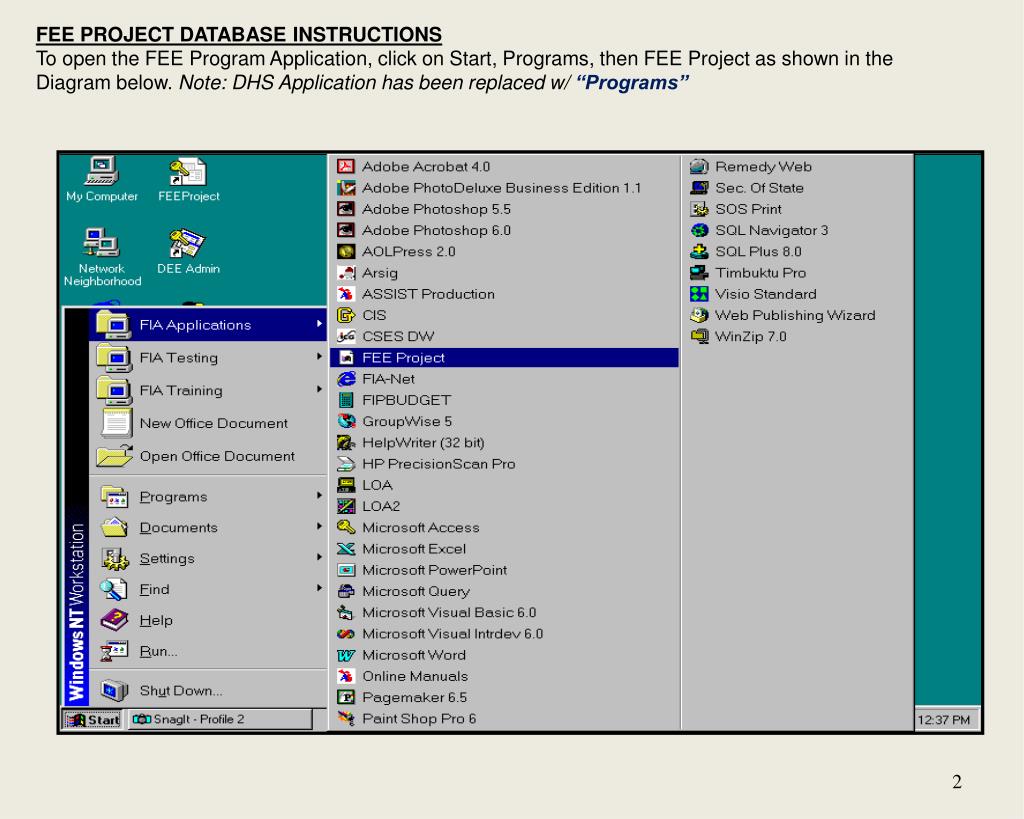Click the Timbuktu Pro icon
This screenshot has width=1024, height=819.
click(x=699, y=273)
